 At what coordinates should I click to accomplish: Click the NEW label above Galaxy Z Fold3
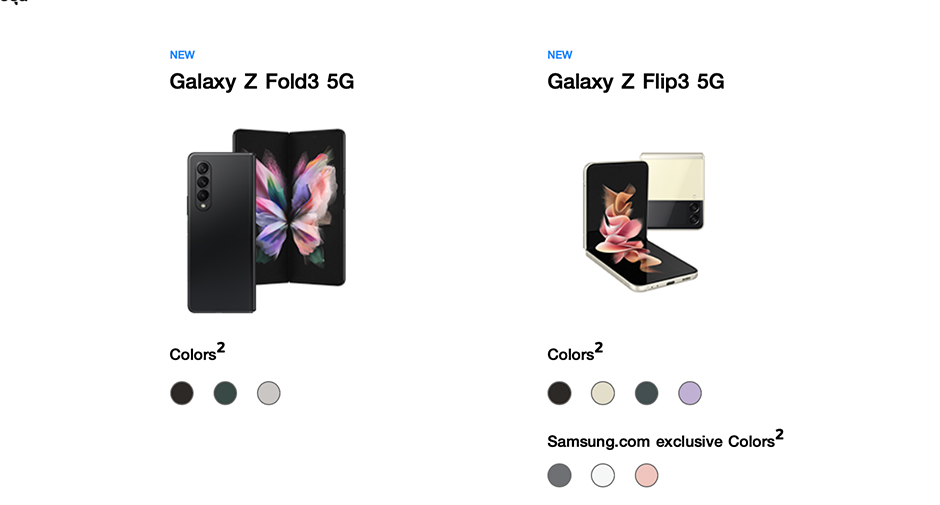182,55
